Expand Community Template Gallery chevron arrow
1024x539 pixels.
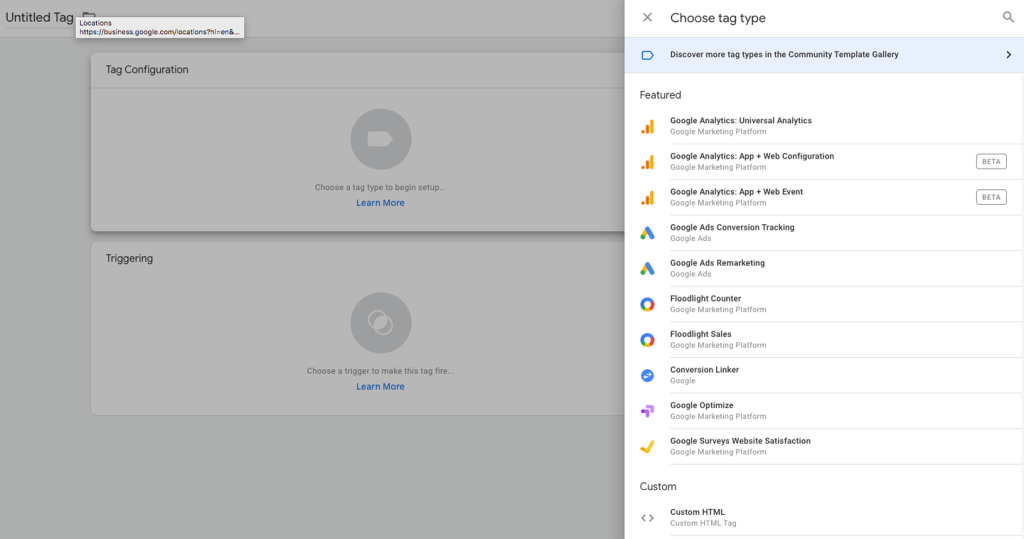coord(1008,55)
